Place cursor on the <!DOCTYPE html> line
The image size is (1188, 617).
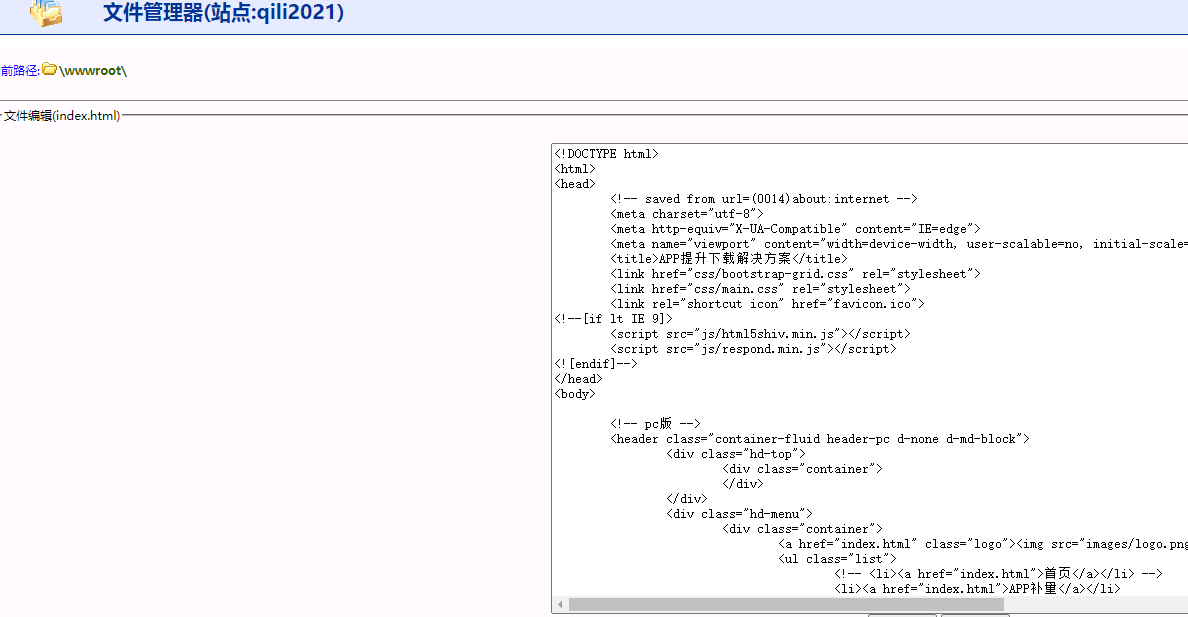coord(606,154)
